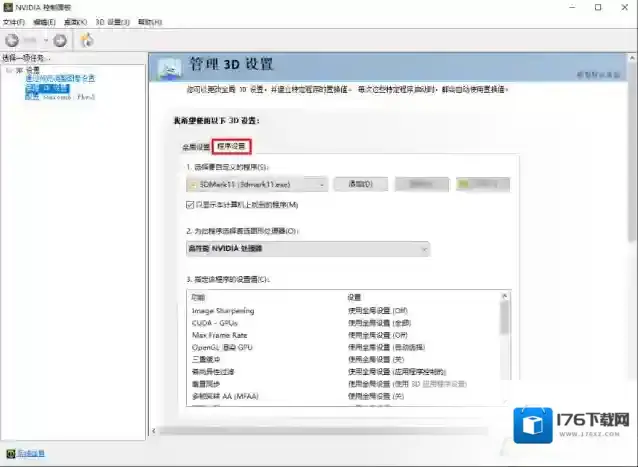Click the 管理 3D 设置 header icon

coord(169,68)
